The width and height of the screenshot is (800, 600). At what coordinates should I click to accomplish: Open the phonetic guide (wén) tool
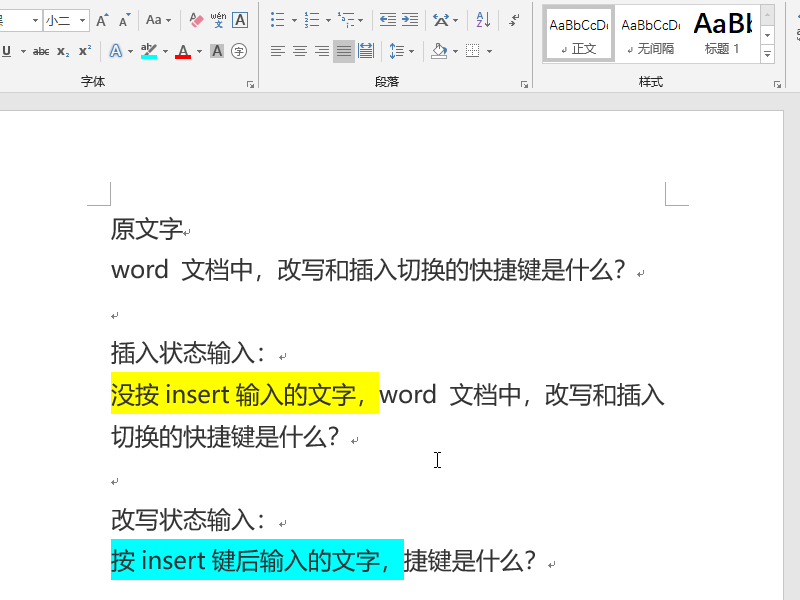point(218,20)
